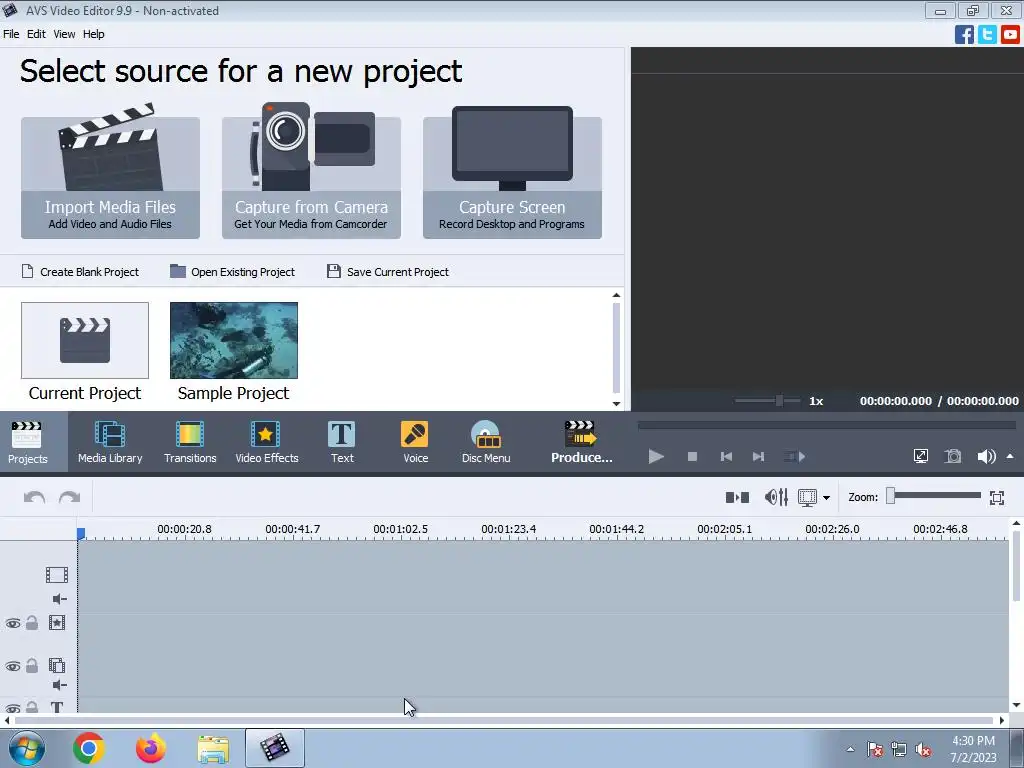Launch Firefox from the taskbar
The image size is (1024, 768).
pyautogui.click(x=151, y=748)
